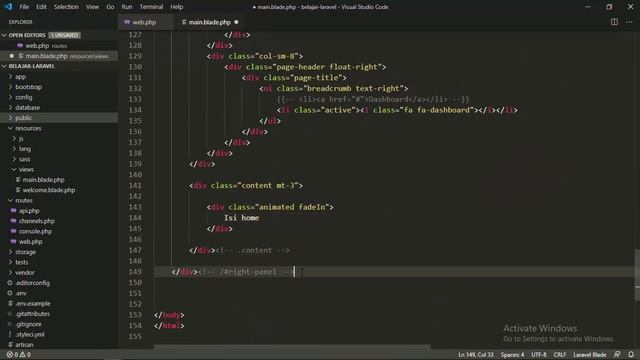640x360 pixels.
Task: Open the Run menu
Action: [x=127, y=7]
